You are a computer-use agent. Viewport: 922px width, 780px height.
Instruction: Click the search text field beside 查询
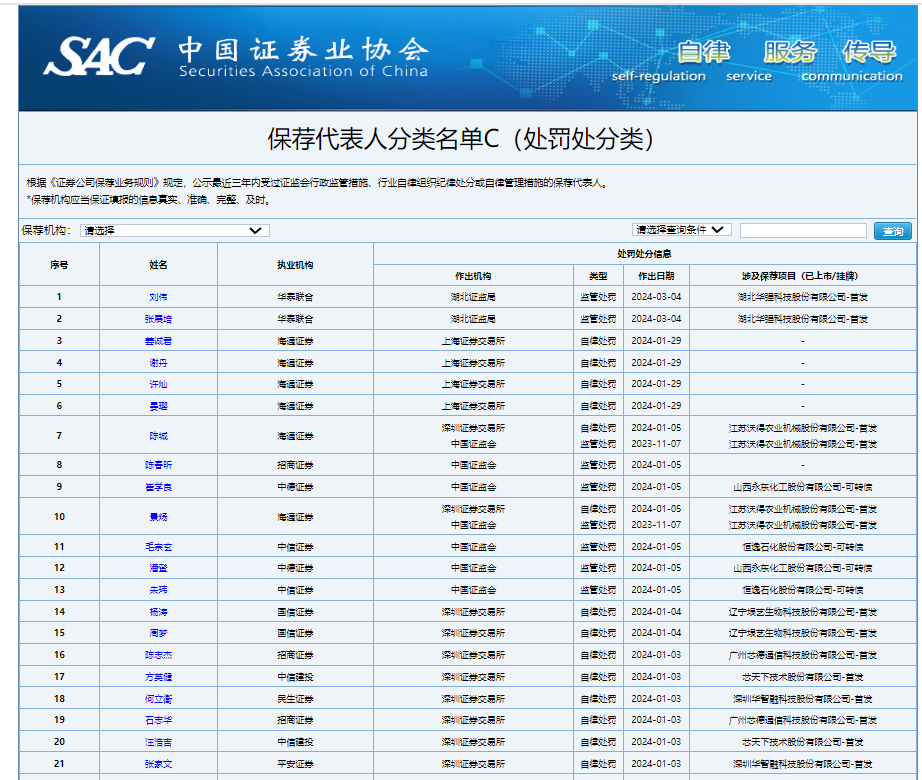point(803,231)
